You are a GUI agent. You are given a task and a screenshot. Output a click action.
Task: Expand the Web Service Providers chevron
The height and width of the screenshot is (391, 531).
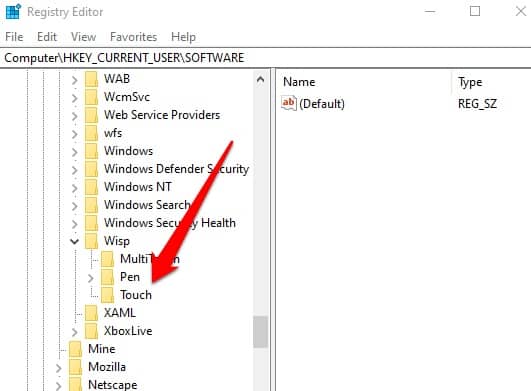coord(75,116)
